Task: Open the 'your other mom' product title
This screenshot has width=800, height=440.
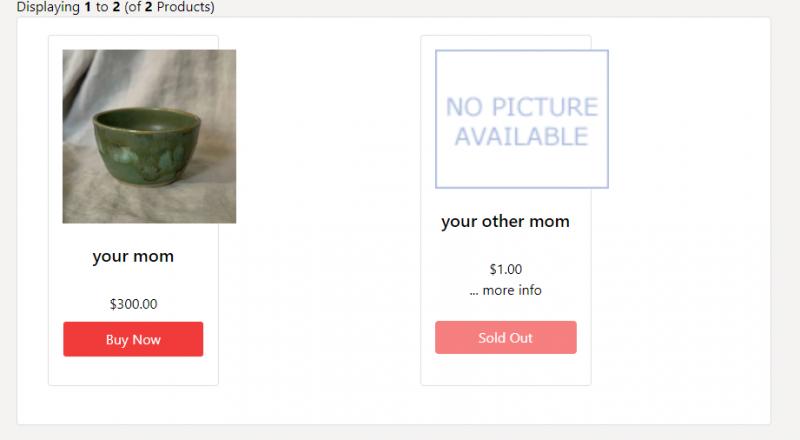Action: coord(506,222)
